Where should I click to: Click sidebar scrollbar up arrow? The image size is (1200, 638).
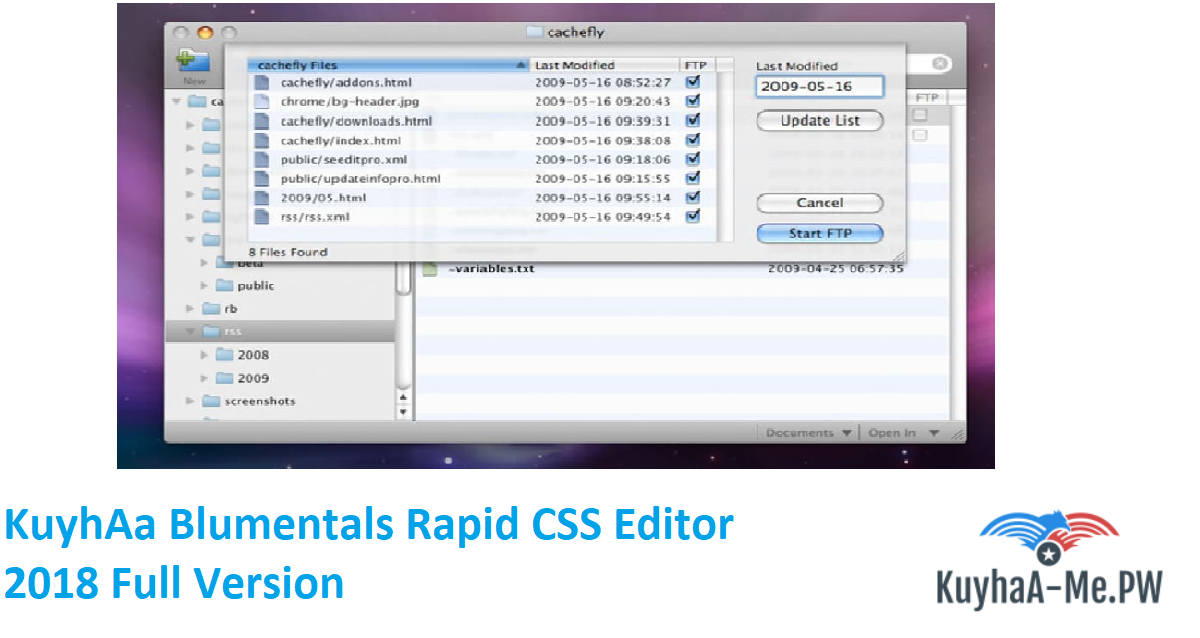(403, 396)
